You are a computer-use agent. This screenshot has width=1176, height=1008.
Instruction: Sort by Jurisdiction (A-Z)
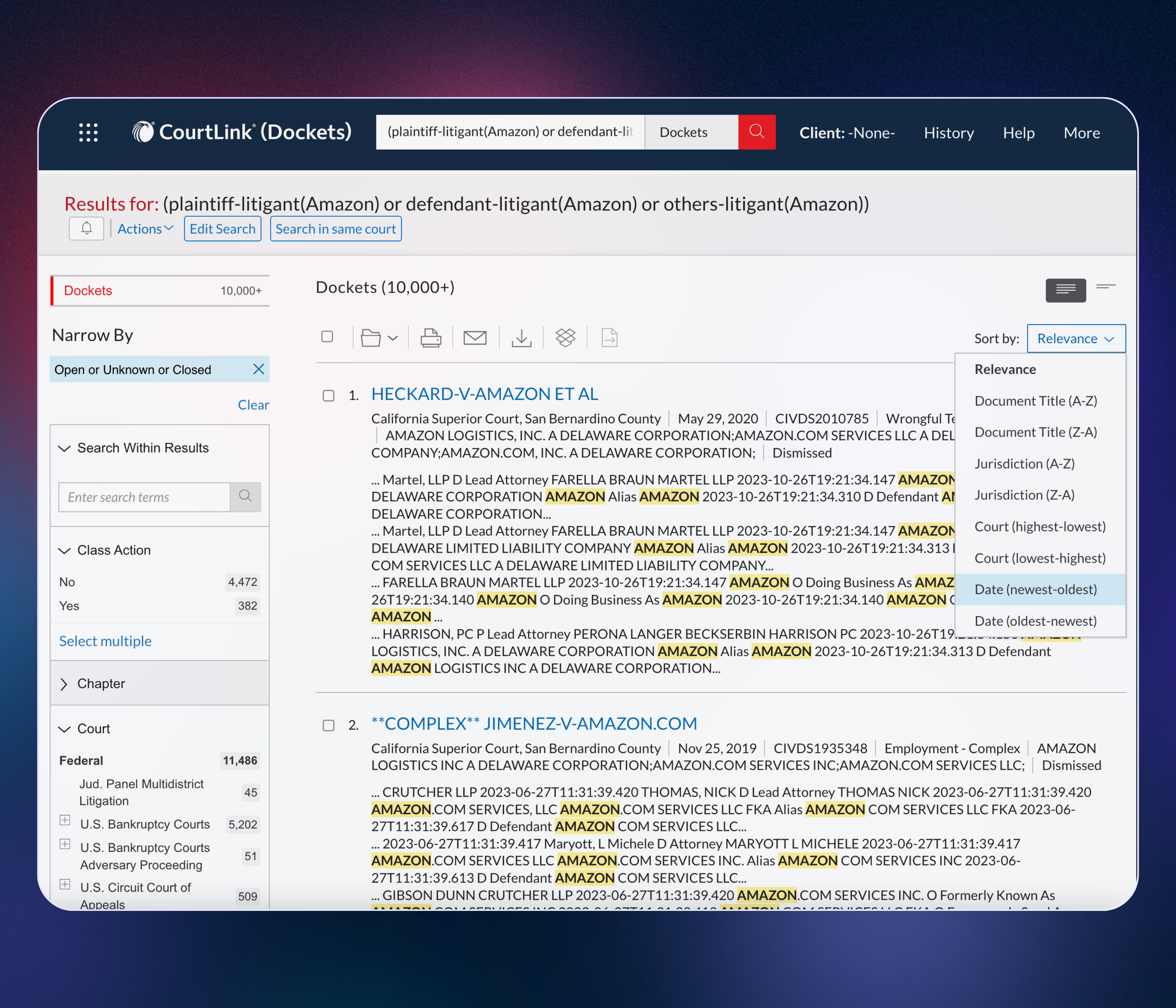pyautogui.click(x=1040, y=464)
